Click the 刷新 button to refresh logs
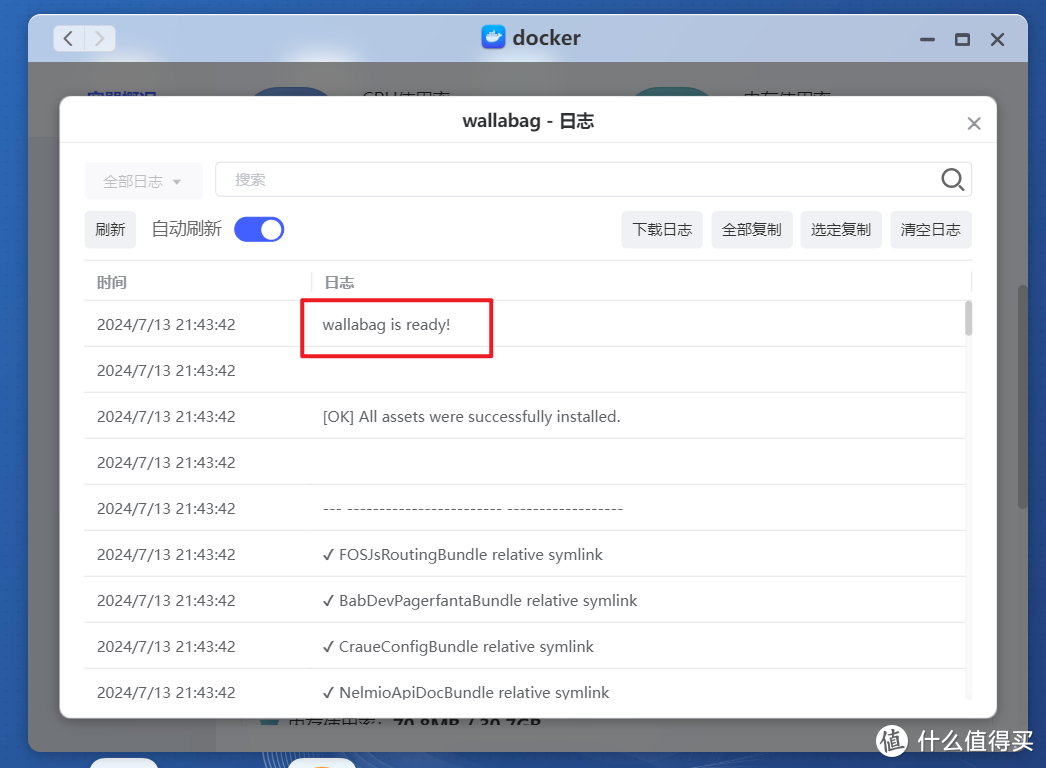1046x768 pixels. [109, 229]
